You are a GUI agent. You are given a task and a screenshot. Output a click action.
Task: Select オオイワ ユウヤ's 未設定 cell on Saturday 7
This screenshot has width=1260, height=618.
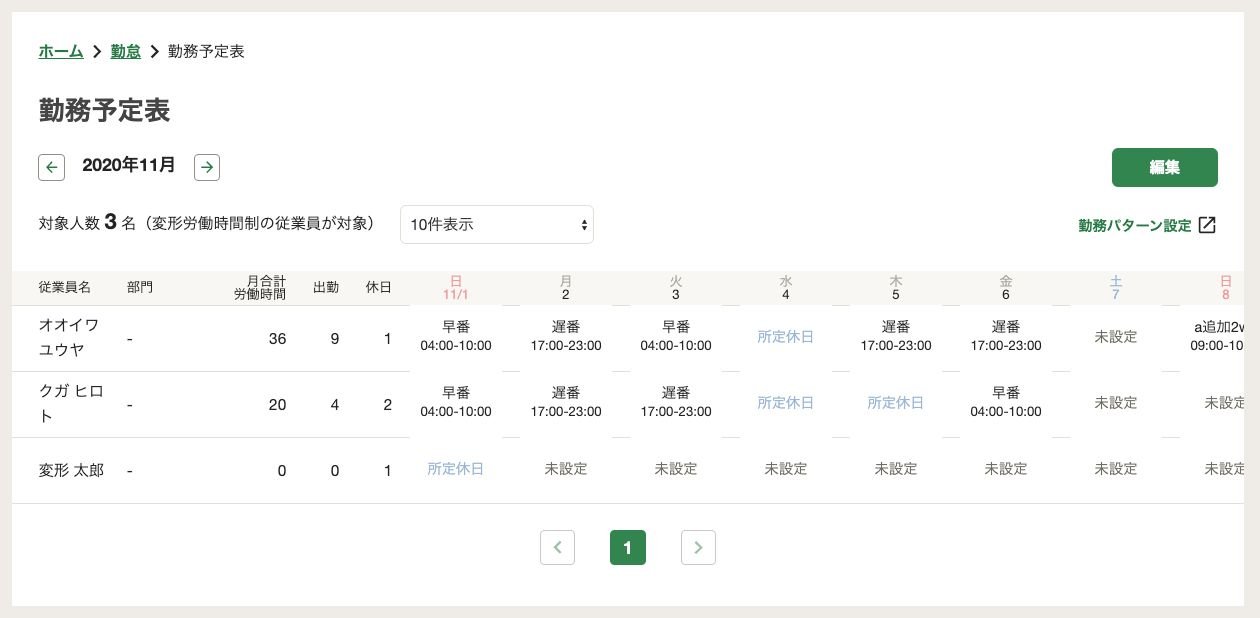1116,337
